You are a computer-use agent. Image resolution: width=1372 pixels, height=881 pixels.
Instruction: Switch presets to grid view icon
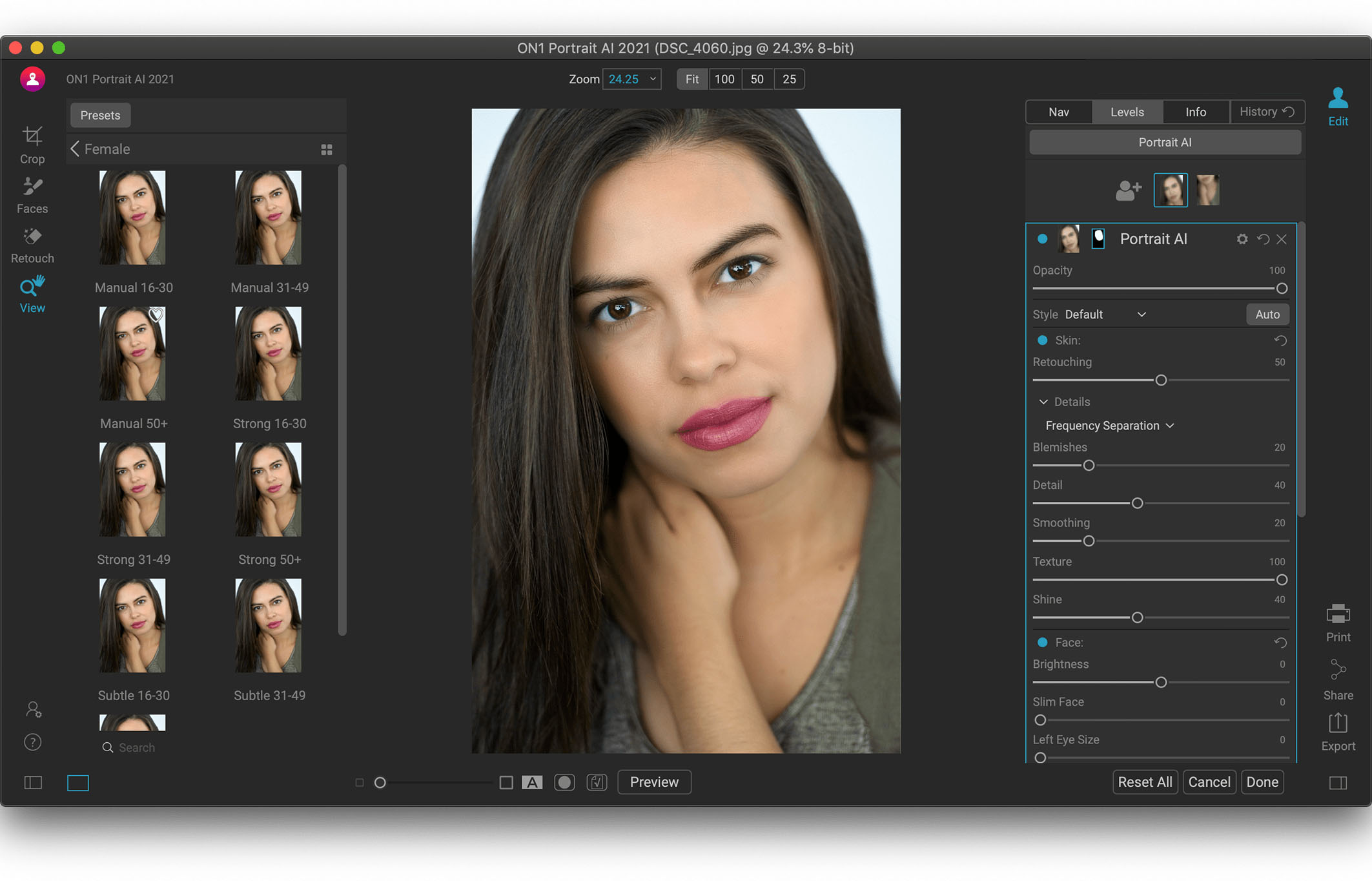click(x=327, y=150)
